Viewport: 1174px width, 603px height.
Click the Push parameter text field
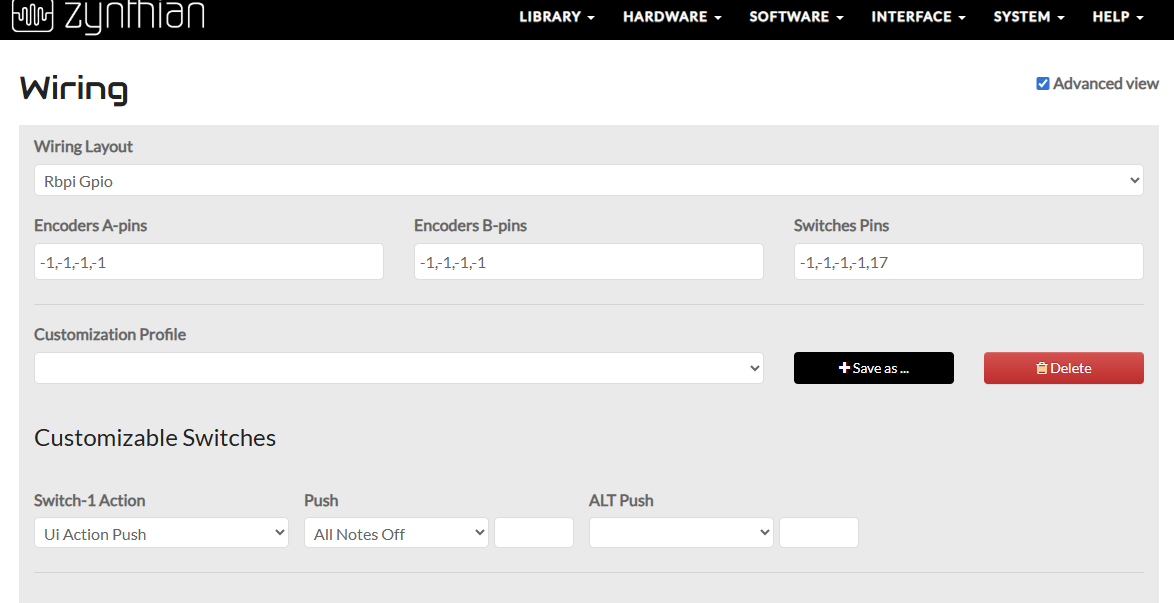[533, 533]
